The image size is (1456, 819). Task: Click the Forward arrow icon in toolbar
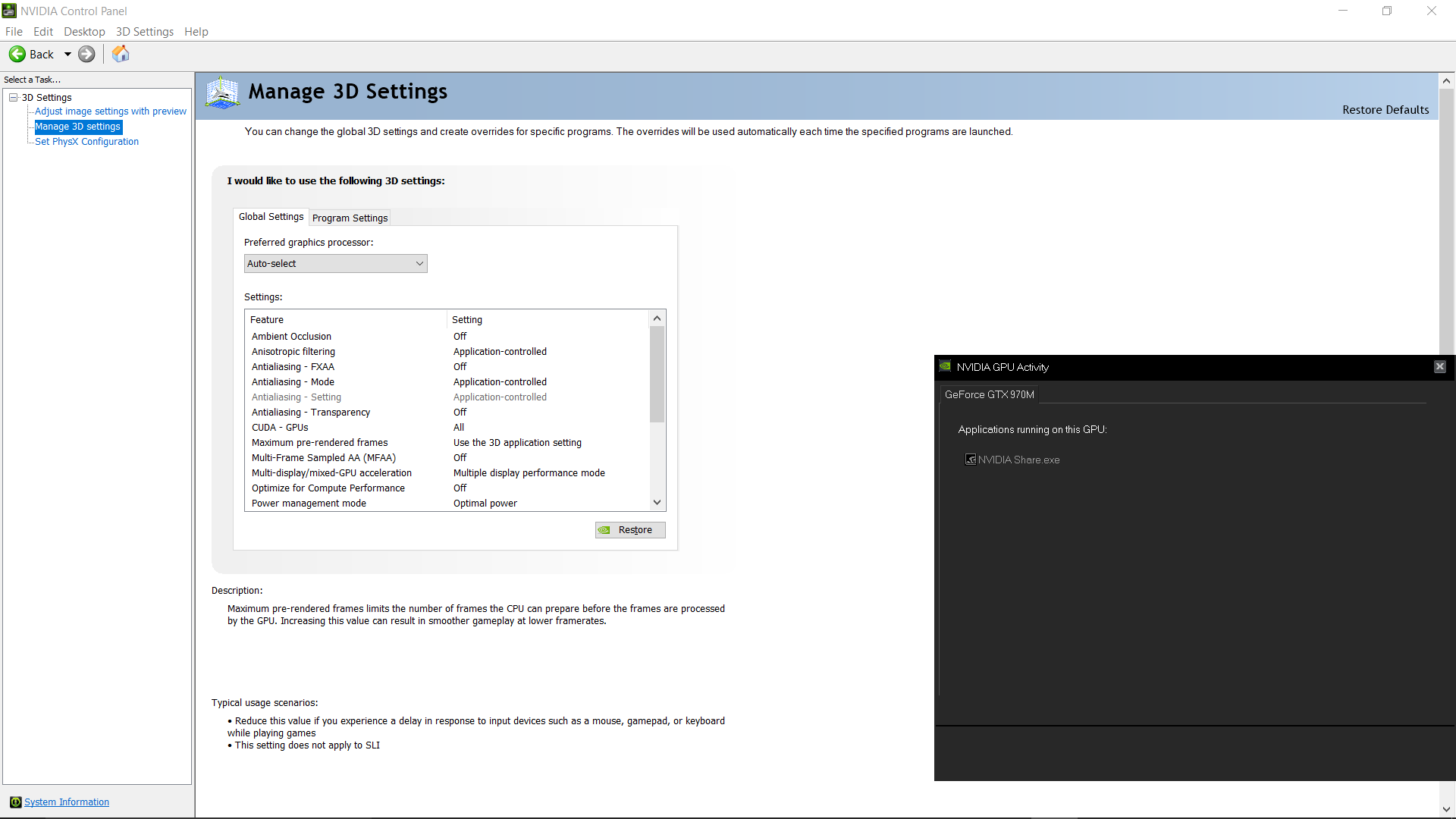(86, 54)
